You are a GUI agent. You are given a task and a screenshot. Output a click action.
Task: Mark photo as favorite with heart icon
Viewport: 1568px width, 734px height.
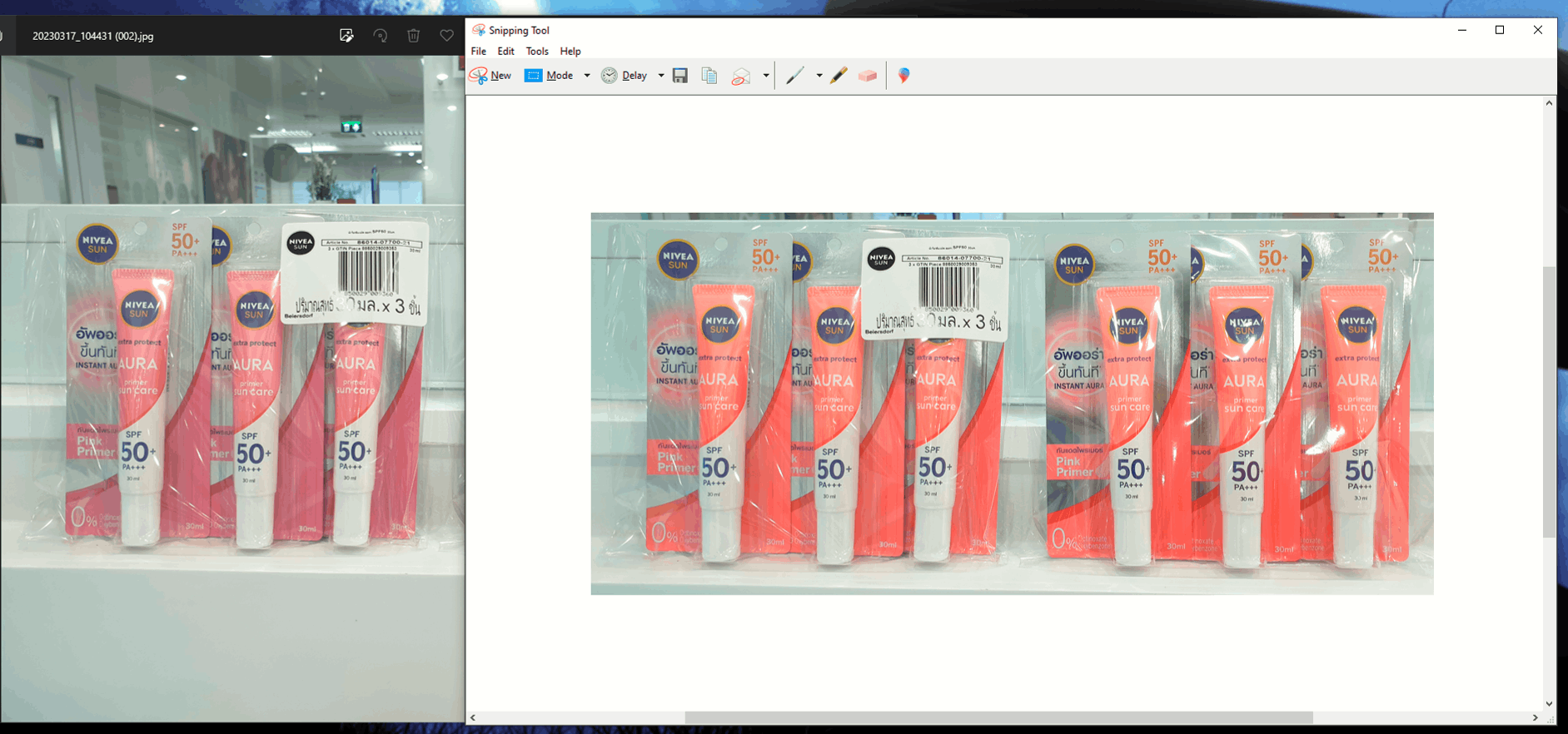click(x=447, y=36)
